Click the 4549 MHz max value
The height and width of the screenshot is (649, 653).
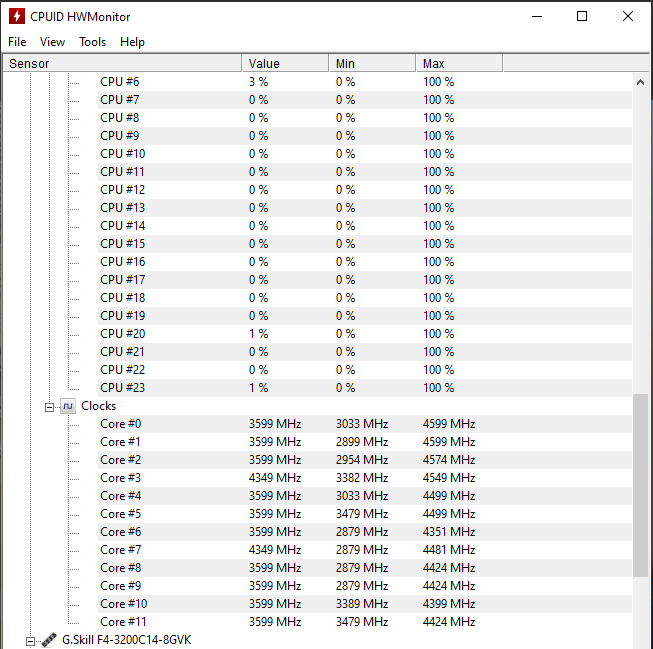[449, 477]
